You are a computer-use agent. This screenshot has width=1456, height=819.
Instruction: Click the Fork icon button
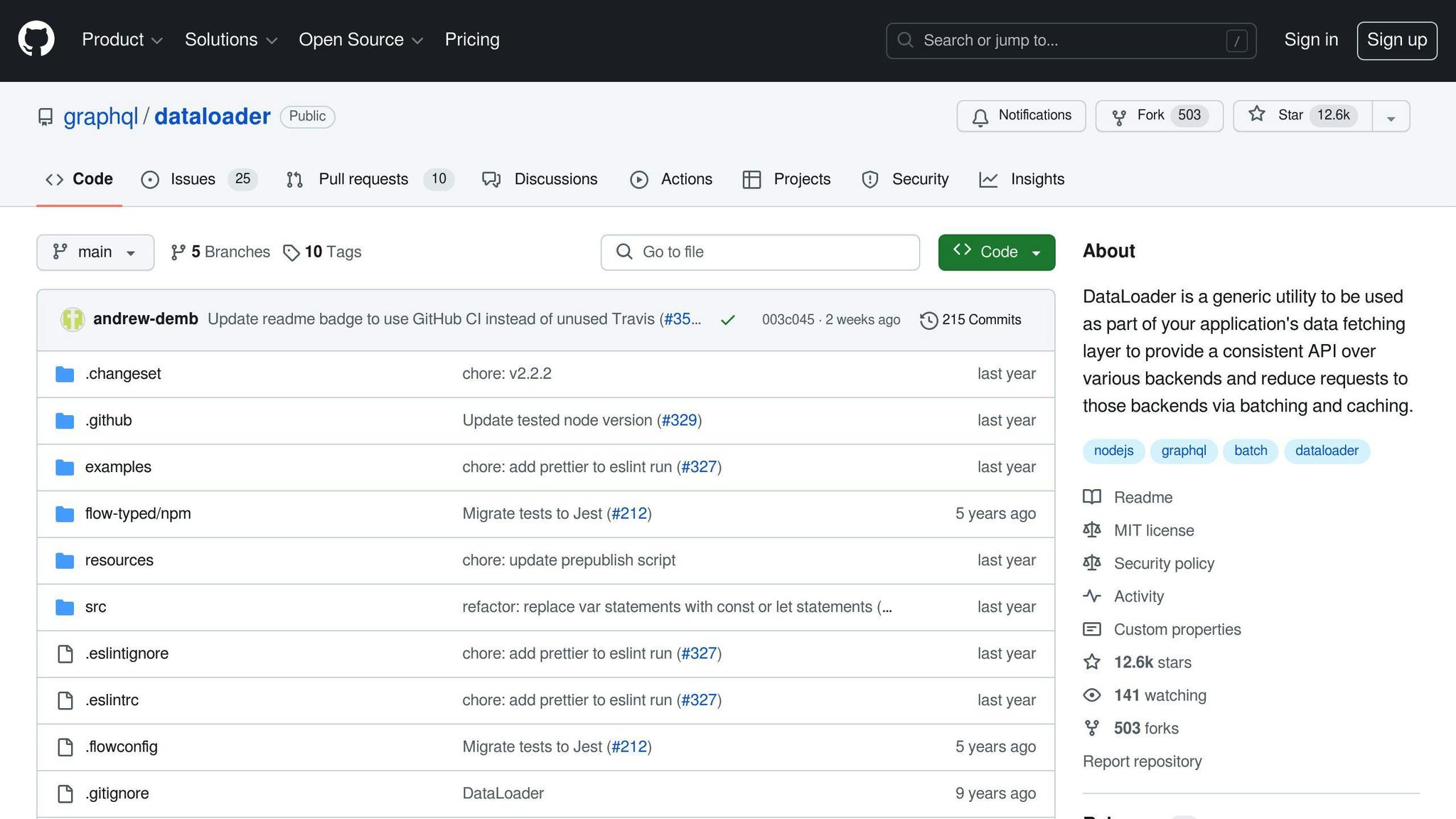pyautogui.click(x=1119, y=117)
